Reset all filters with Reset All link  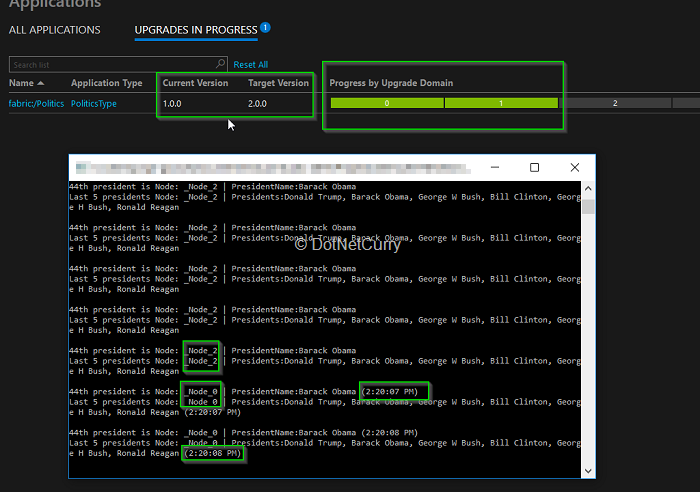click(x=250, y=65)
